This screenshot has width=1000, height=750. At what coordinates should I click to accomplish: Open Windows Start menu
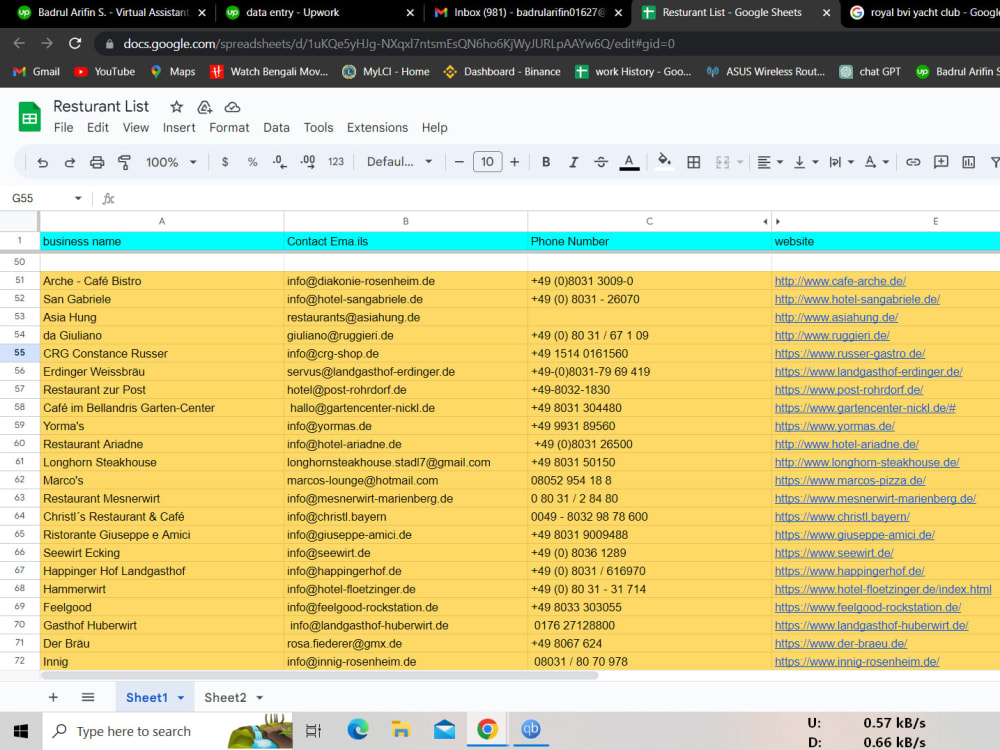coord(21,731)
